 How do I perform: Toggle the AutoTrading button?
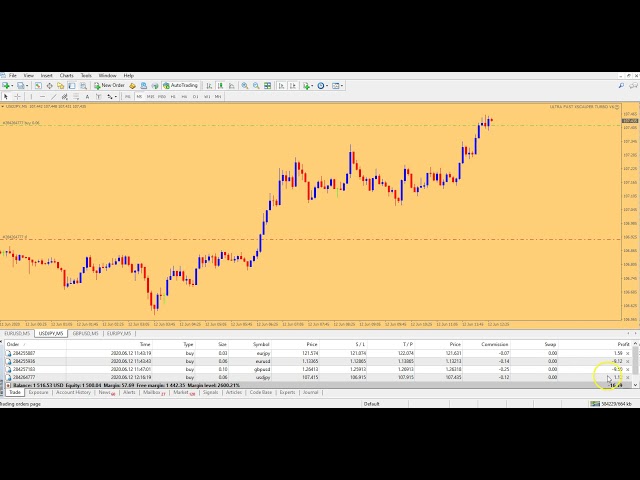coord(182,86)
